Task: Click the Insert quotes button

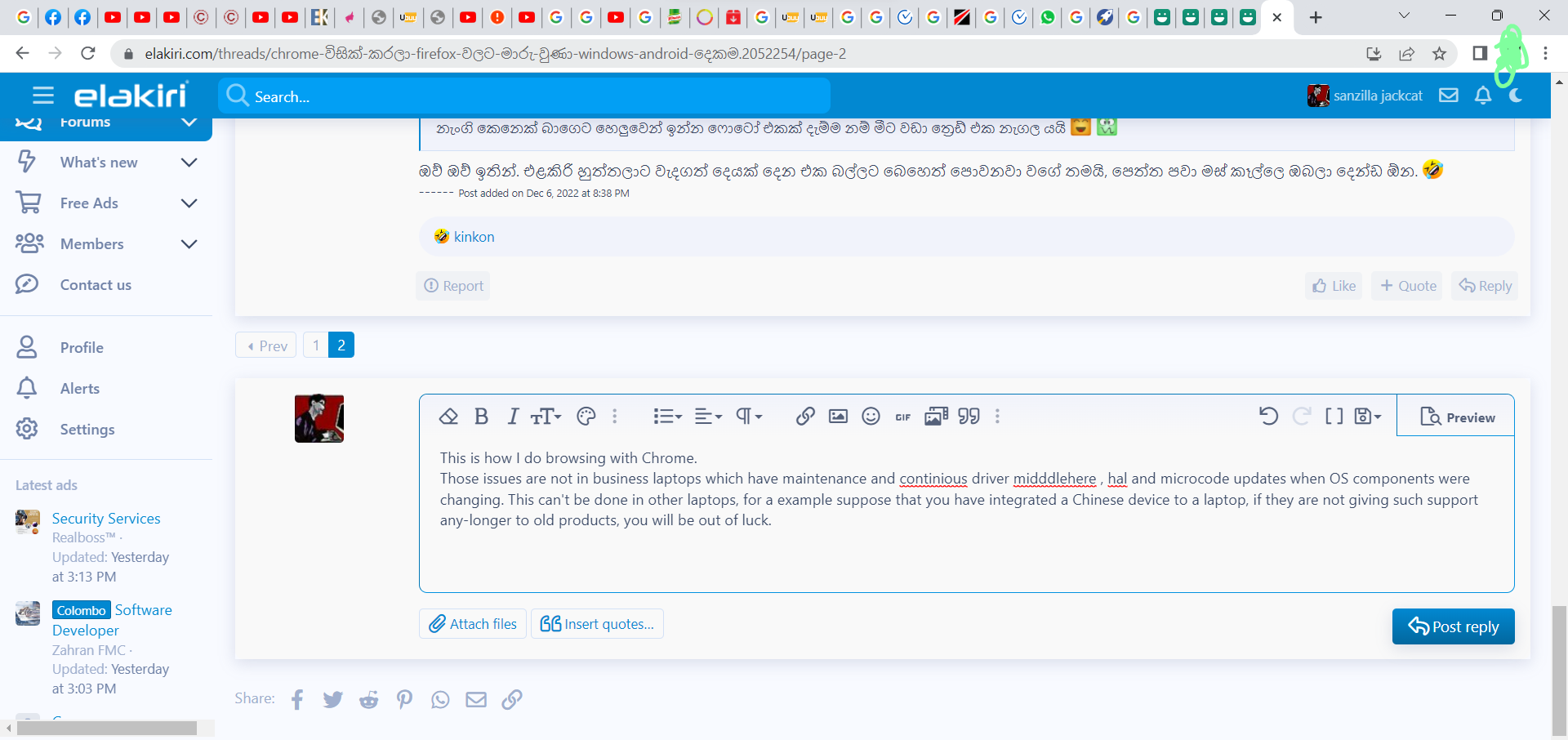Action: (x=597, y=624)
